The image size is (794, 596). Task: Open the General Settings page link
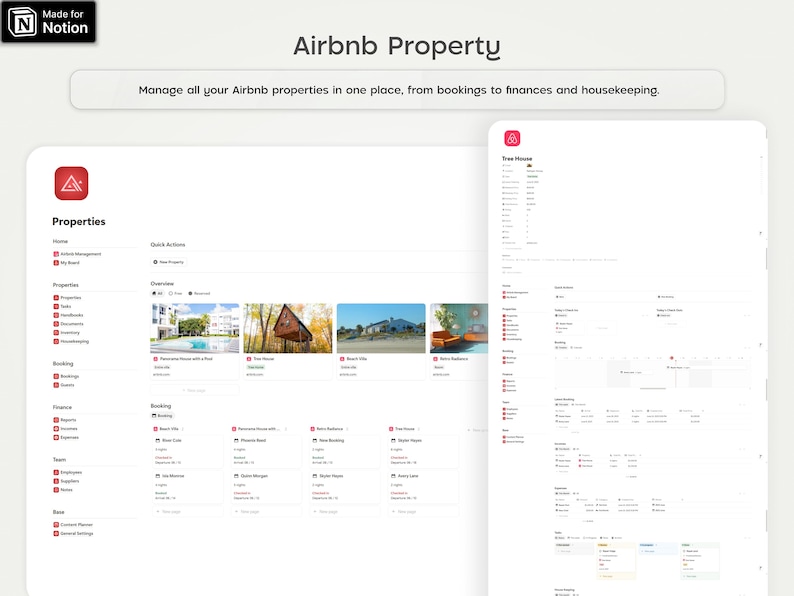[76, 534]
